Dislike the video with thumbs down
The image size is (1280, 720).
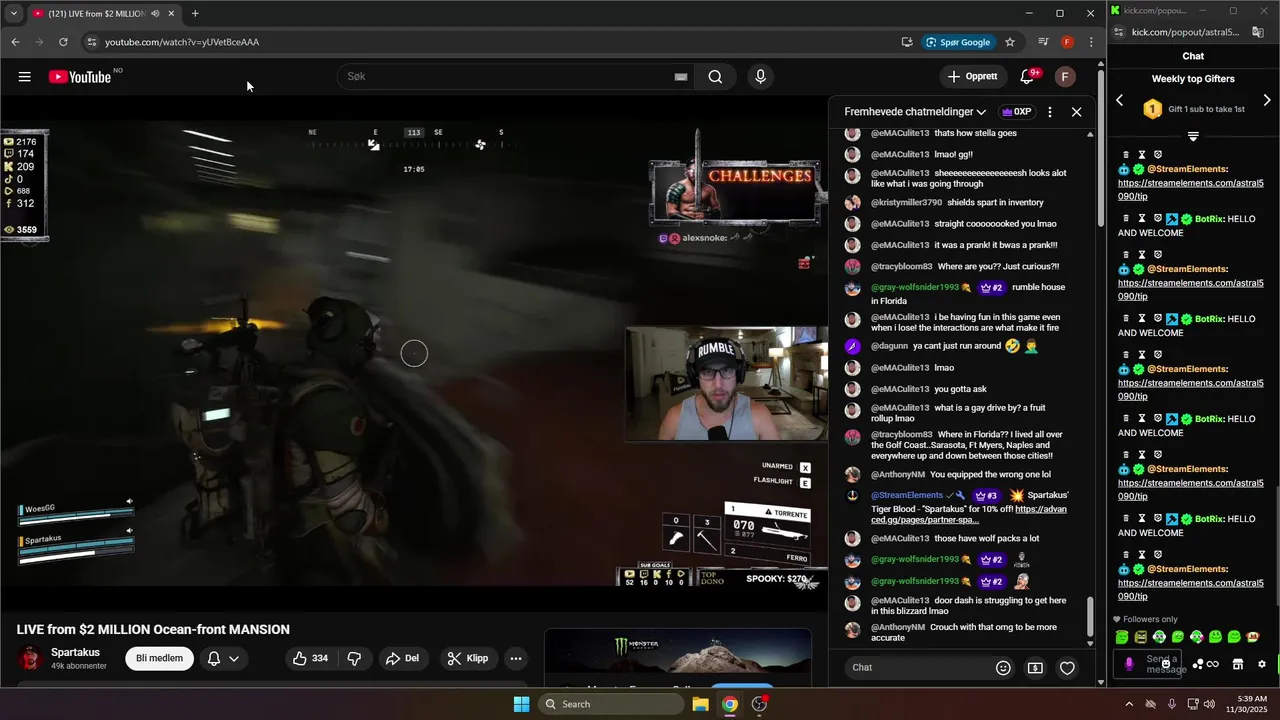coord(354,658)
